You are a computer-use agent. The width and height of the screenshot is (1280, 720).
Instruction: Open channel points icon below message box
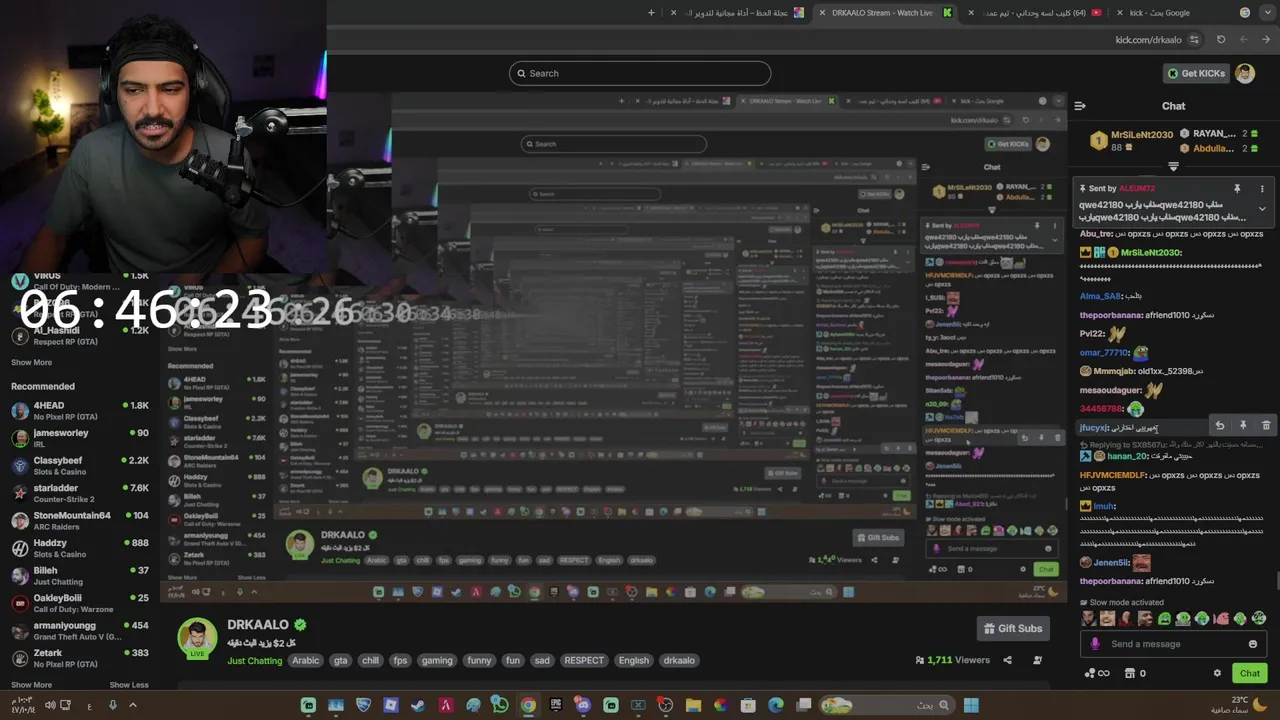[x=1097, y=674]
